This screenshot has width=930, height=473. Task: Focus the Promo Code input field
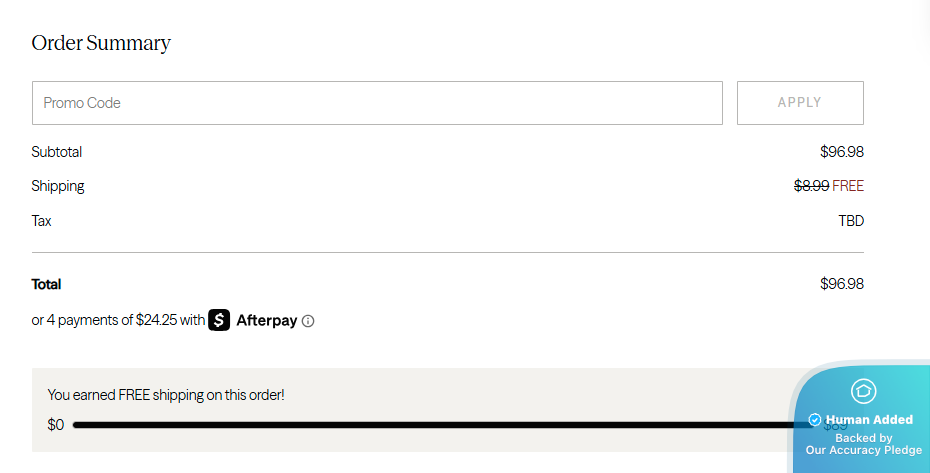[x=377, y=103]
